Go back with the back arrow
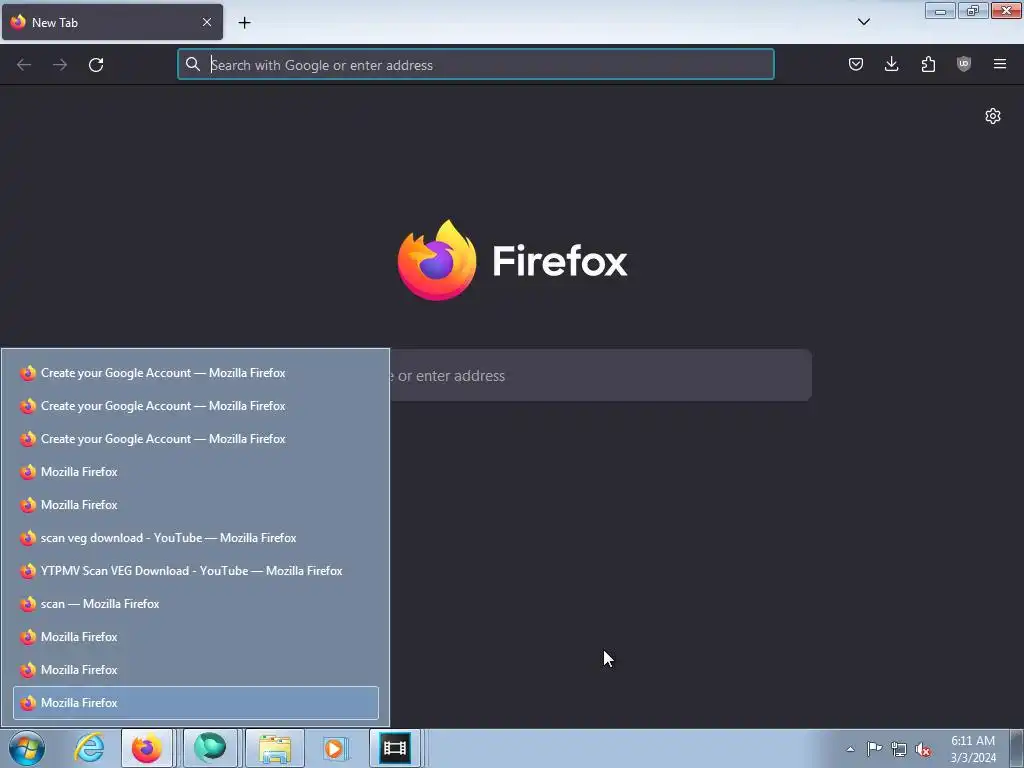1024x768 pixels. (24, 65)
